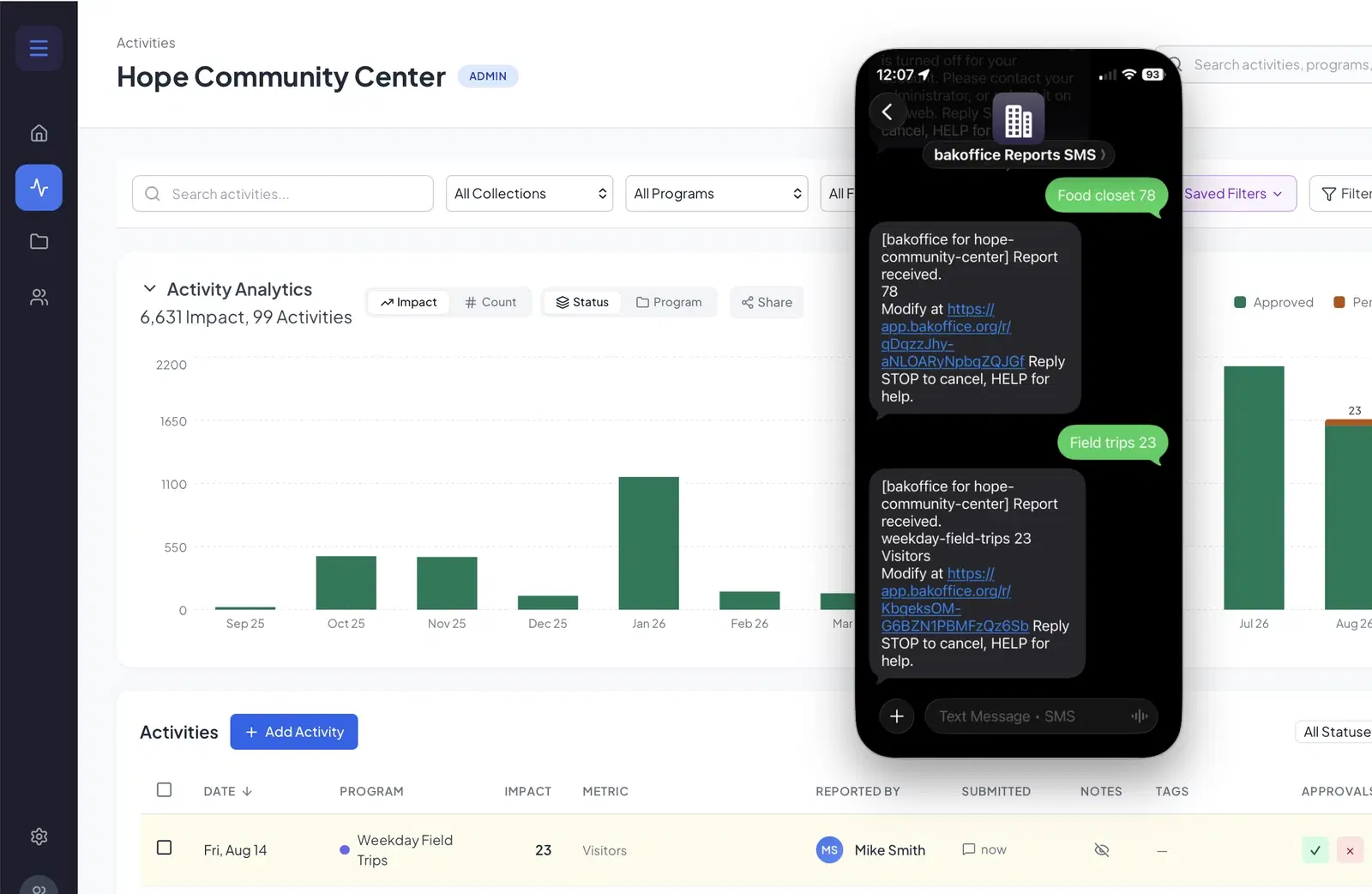Open the folder section in the sidebar
Screen dimensions: 1372x894
(x=39, y=242)
